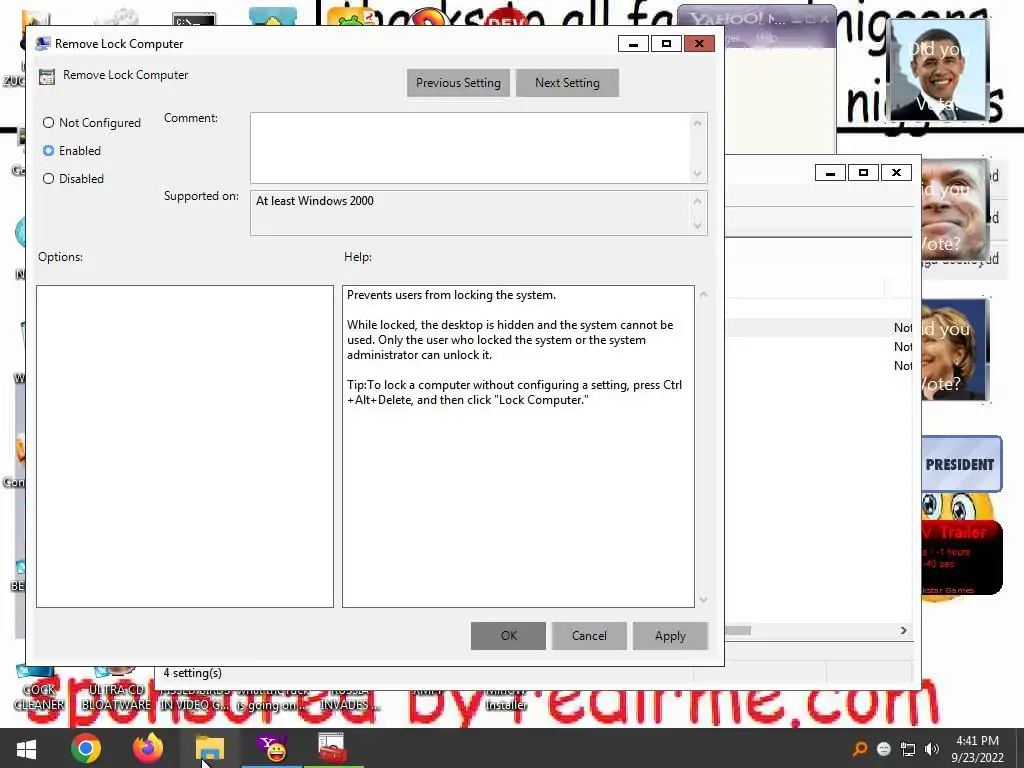The width and height of the screenshot is (1024, 768).
Task: Close the background Group Policy window
Action: point(897,172)
